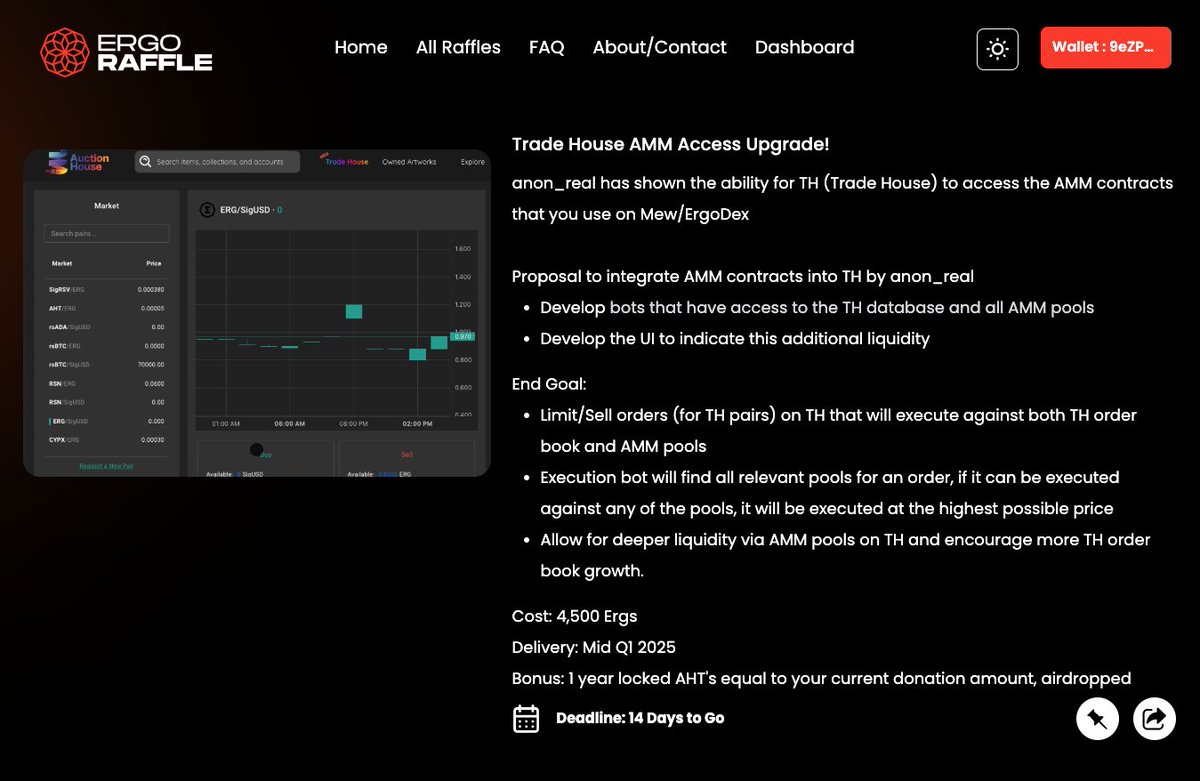
Task: Select the rsBTC/ERG market pair row
Action: [x=107, y=346]
